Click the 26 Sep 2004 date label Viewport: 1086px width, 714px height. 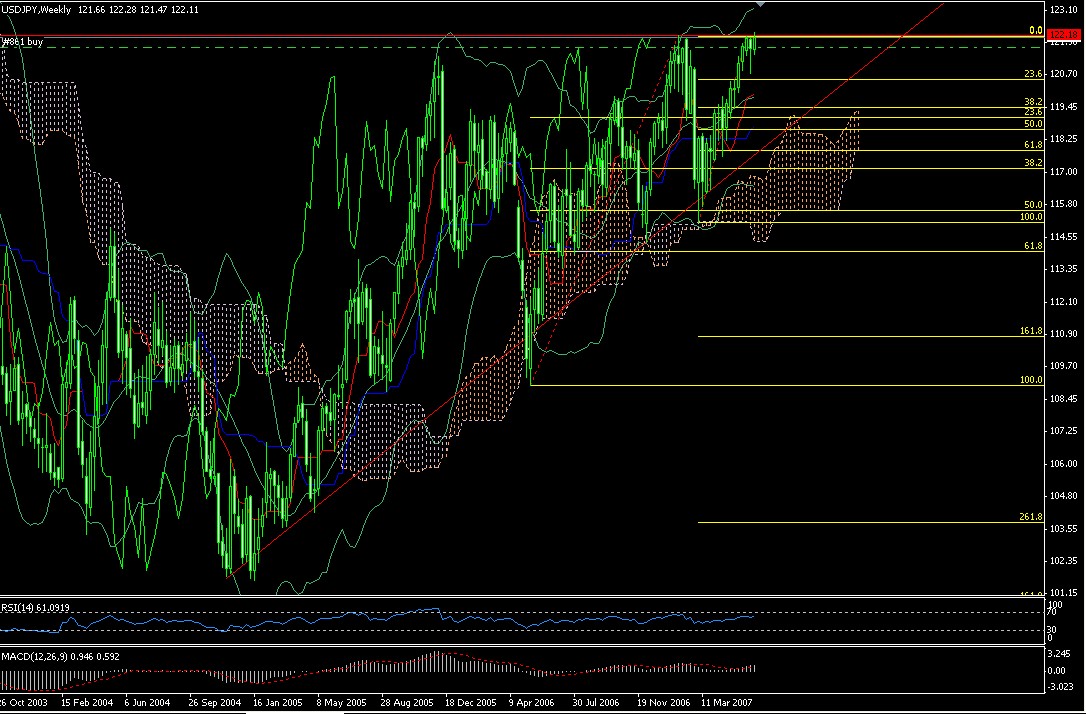click(215, 702)
